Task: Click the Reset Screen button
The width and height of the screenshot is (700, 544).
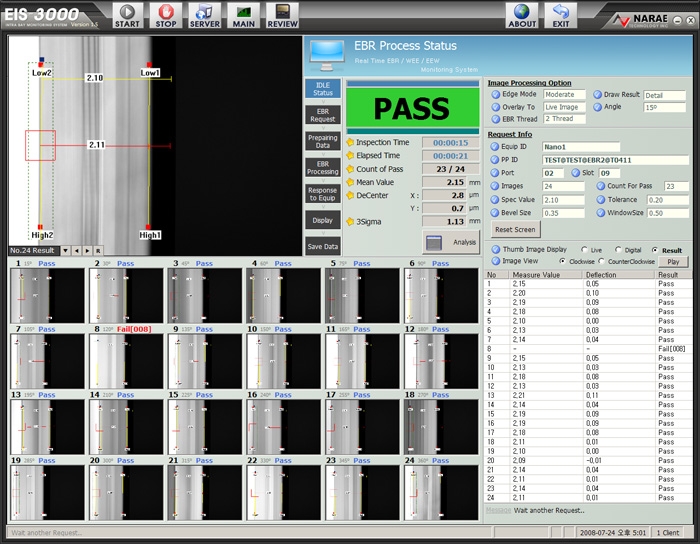Action: [515, 229]
